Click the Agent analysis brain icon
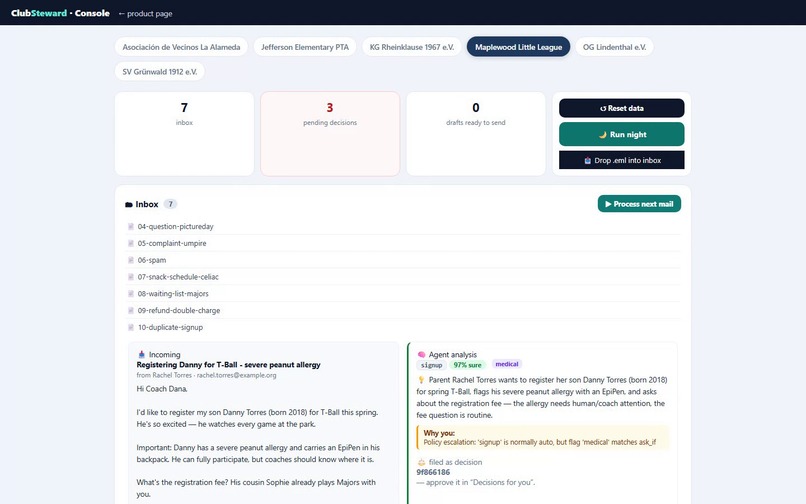Viewport: 806px width, 504px height. pos(422,354)
